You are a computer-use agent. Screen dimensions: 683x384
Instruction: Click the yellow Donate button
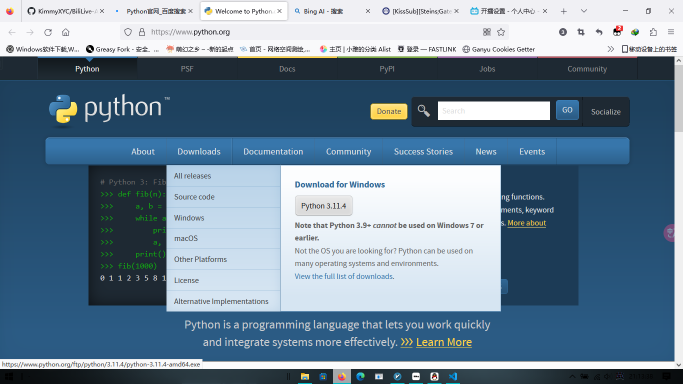pos(389,111)
